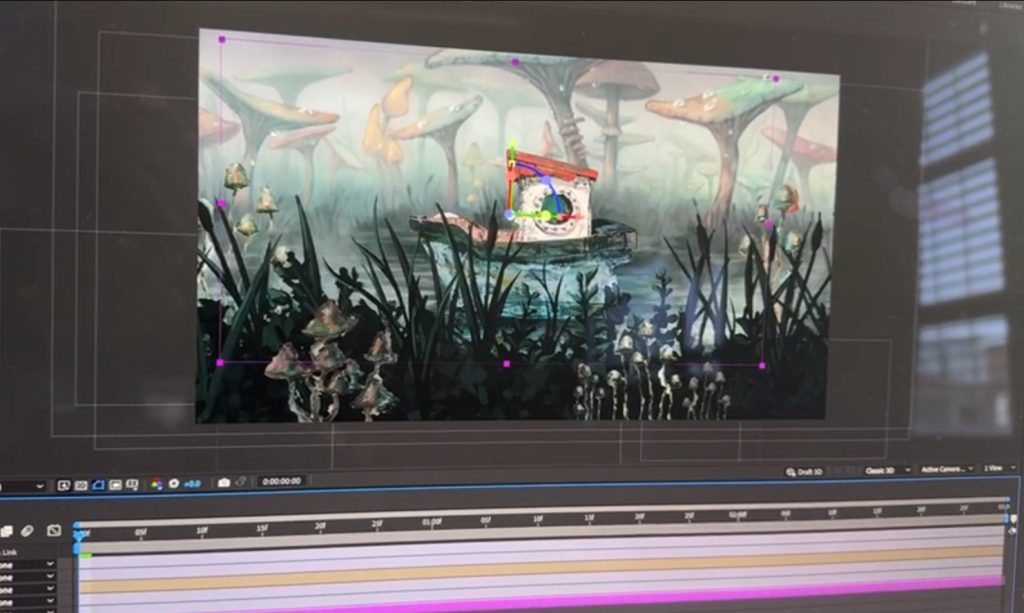
Task: Open the Graph Editor from timeline header
Action: (54, 530)
